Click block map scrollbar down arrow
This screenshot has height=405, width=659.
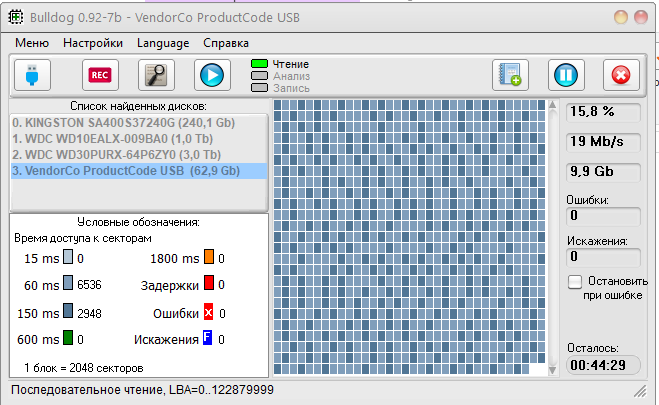(553, 370)
